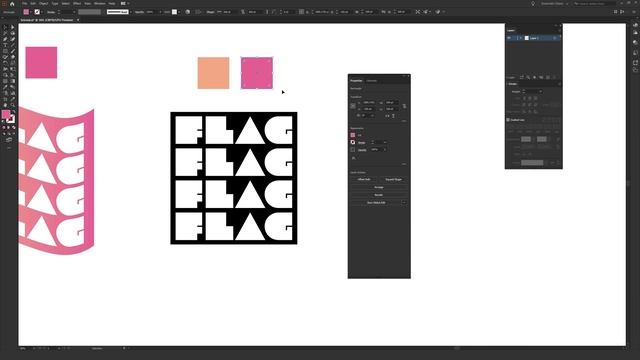640x360 pixels.
Task: Click the Width field in the Properties panel
Action: 391,102
